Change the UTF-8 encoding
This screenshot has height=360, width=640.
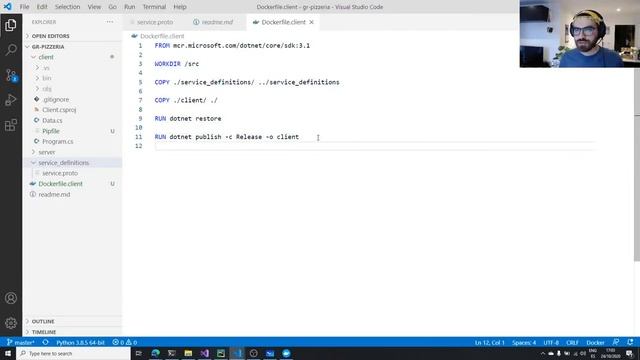pos(551,342)
